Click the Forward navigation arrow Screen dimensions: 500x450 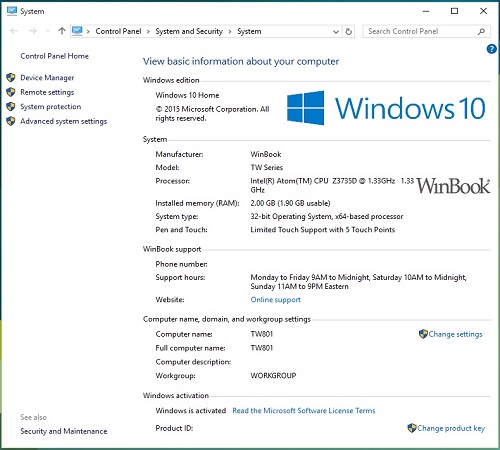33,31
